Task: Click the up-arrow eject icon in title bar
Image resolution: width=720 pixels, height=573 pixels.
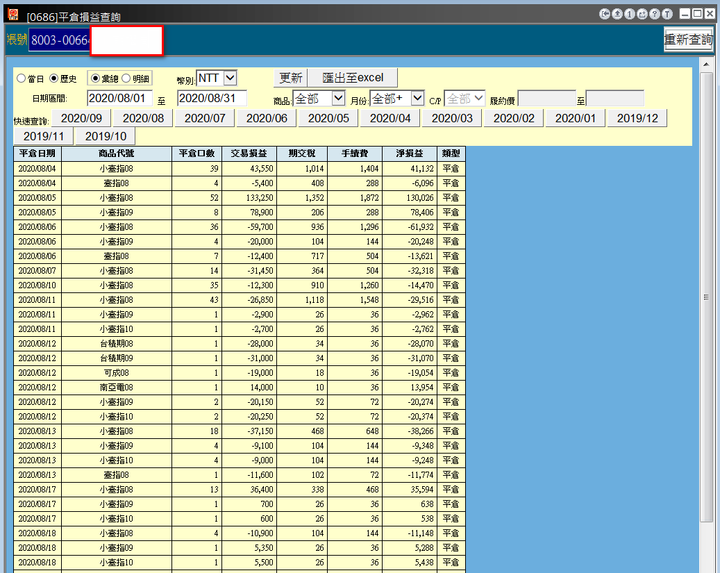Action: 617,14
